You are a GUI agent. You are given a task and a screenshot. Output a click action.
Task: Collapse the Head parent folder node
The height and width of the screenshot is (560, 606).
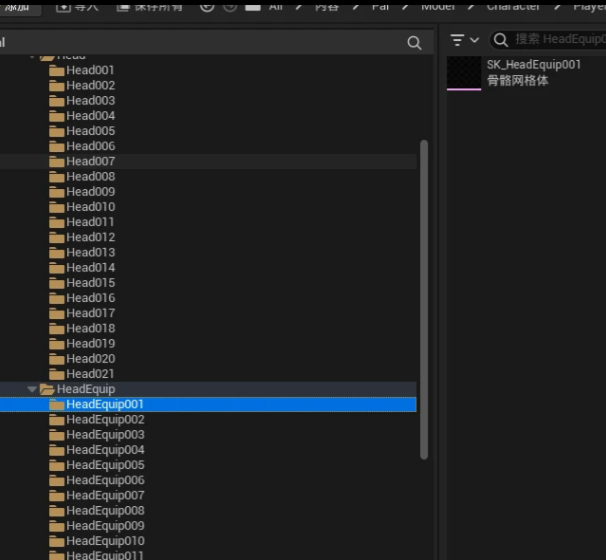(x=32, y=57)
